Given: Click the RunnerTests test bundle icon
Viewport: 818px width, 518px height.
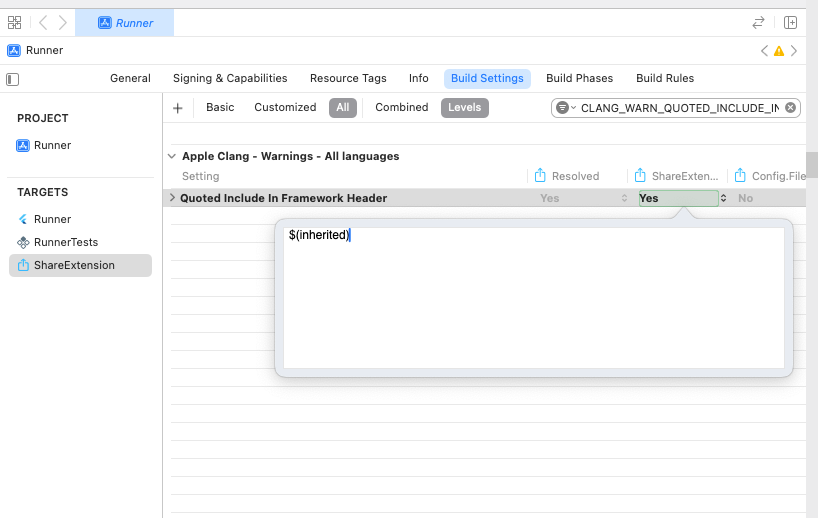Looking at the screenshot, I should [23, 242].
